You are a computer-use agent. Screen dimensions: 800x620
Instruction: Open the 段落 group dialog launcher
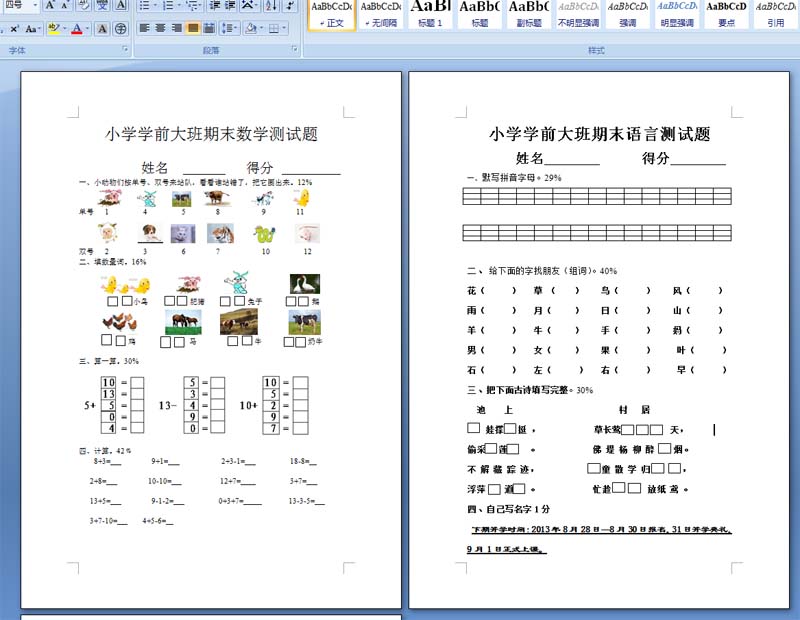tap(294, 49)
